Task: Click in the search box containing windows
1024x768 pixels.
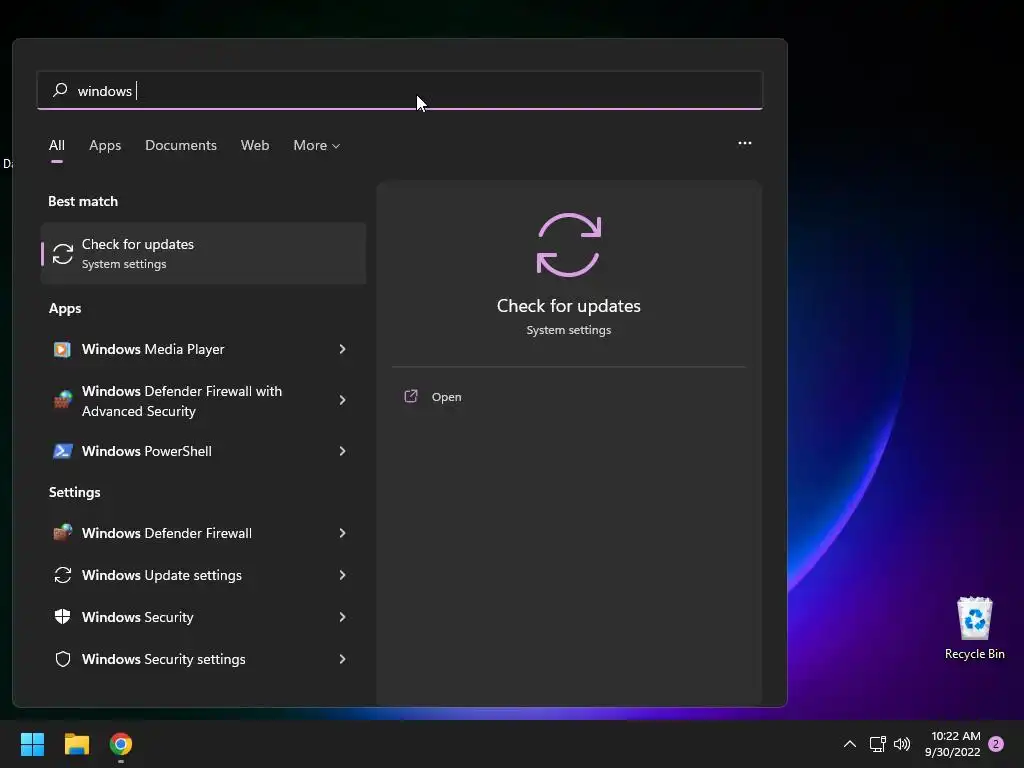Action: 400,90
